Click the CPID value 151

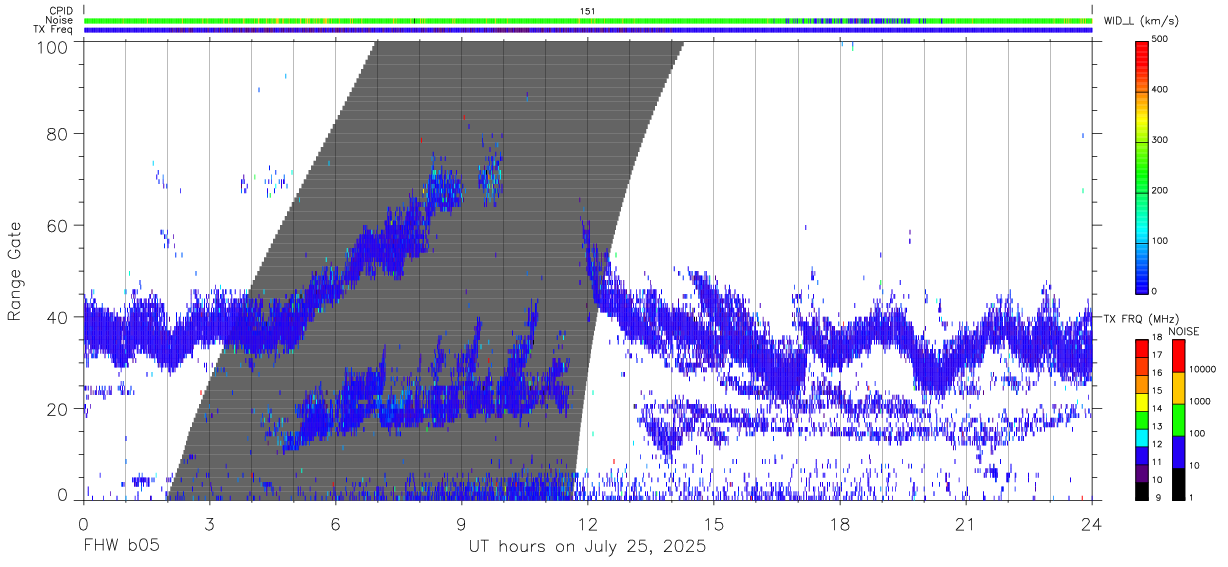(587, 11)
